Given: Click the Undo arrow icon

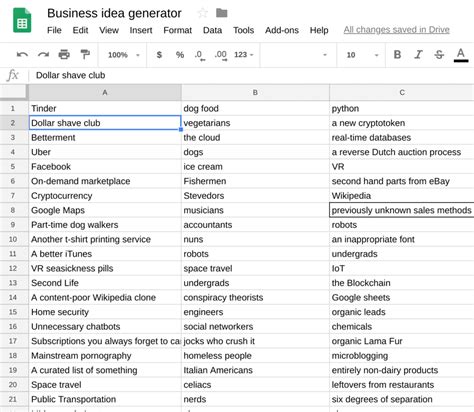Looking at the screenshot, I should click(x=22, y=55).
